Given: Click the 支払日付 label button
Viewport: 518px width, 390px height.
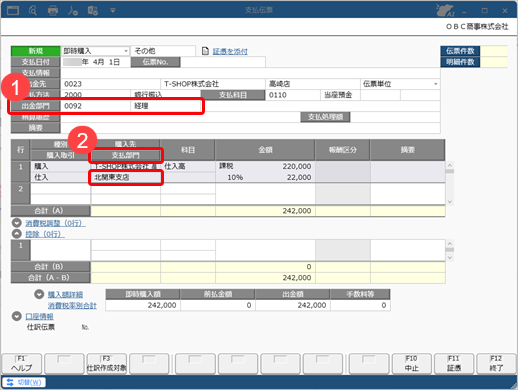Looking at the screenshot, I should click(x=36, y=62).
